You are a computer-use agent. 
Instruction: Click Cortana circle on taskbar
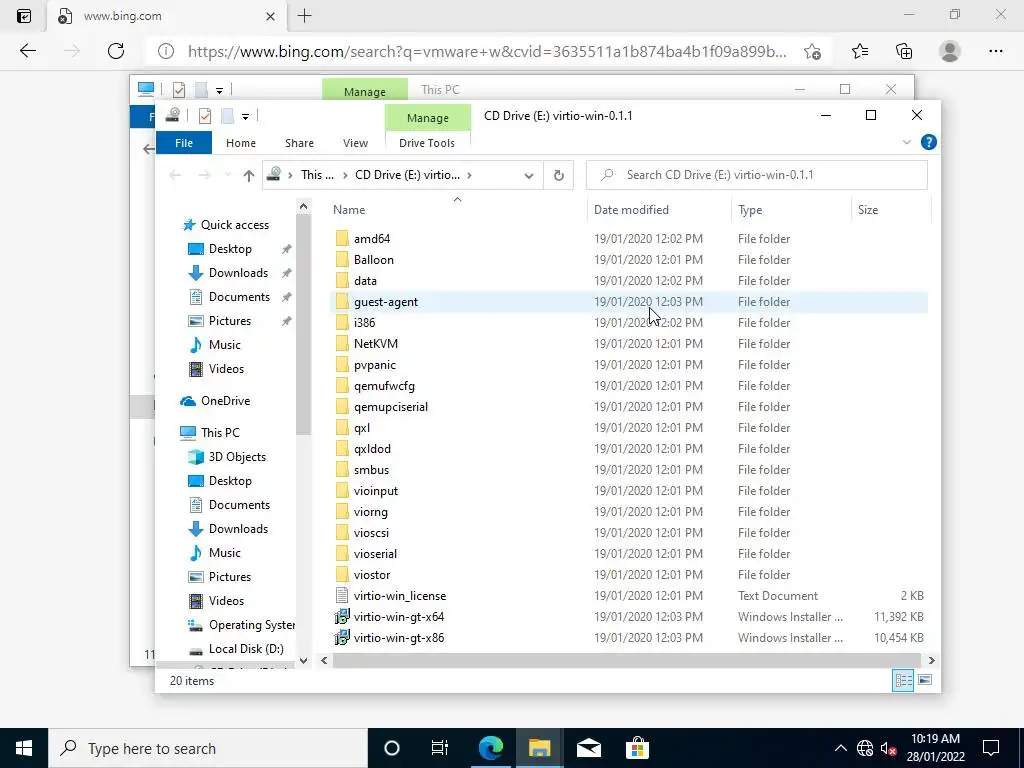[391, 748]
